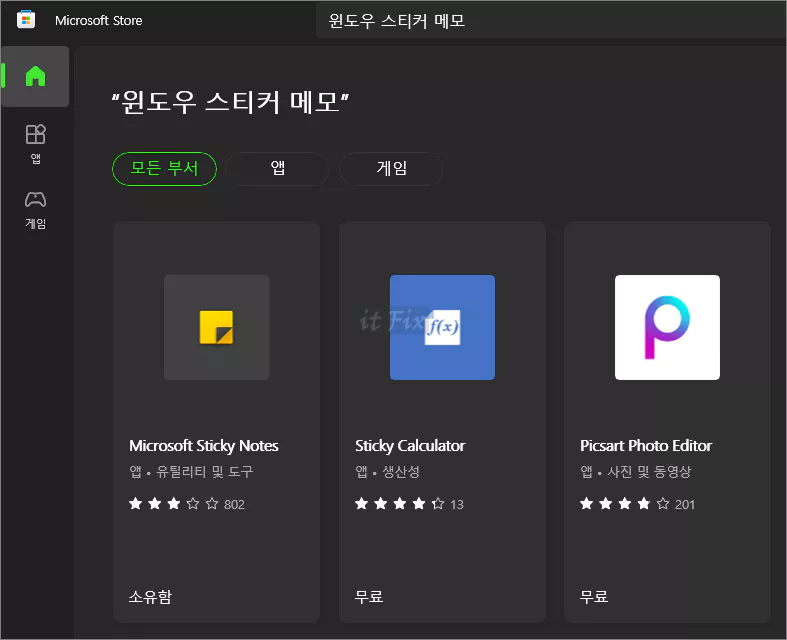Click the Microsoft Store logo icon

(26, 20)
